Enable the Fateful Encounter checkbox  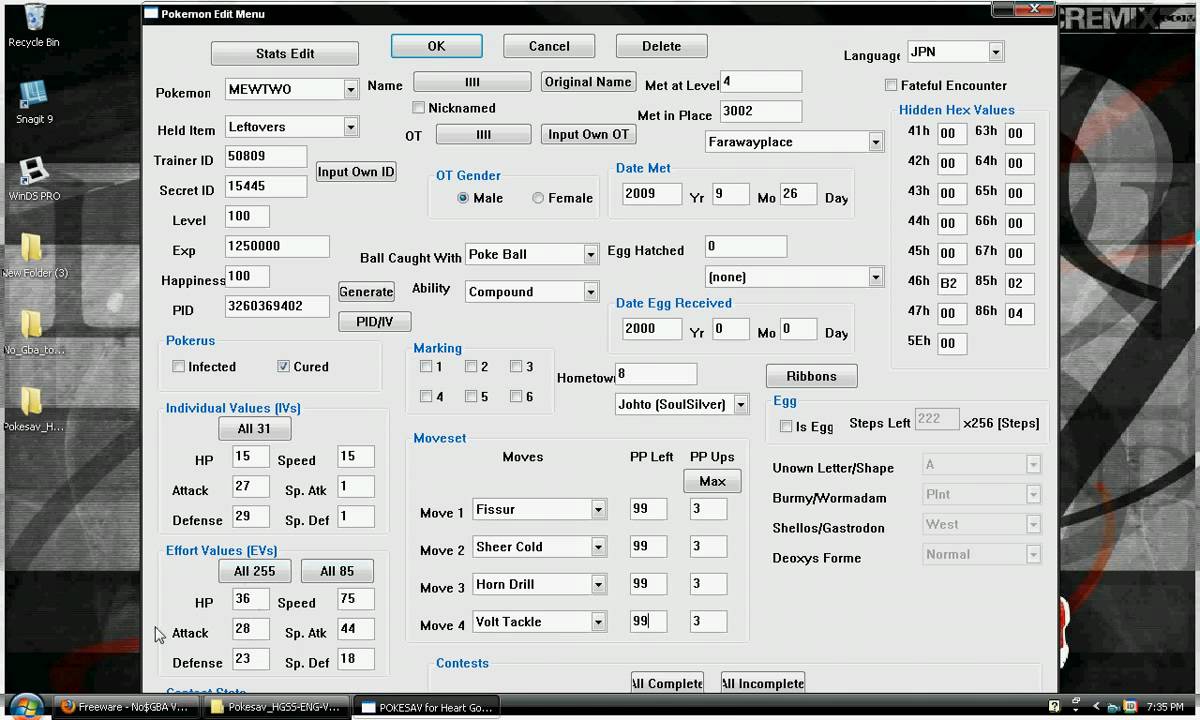(x=891, y=85)
